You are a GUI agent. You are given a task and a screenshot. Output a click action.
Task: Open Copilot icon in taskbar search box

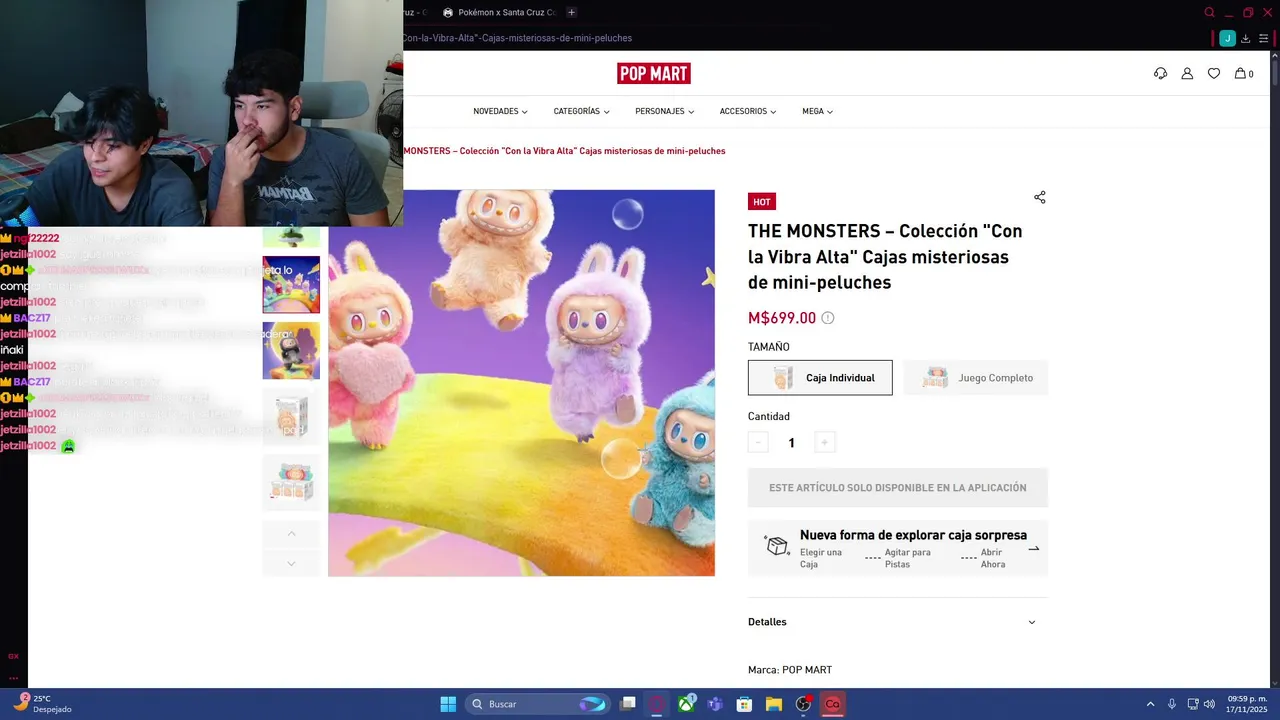click(592, 704)
